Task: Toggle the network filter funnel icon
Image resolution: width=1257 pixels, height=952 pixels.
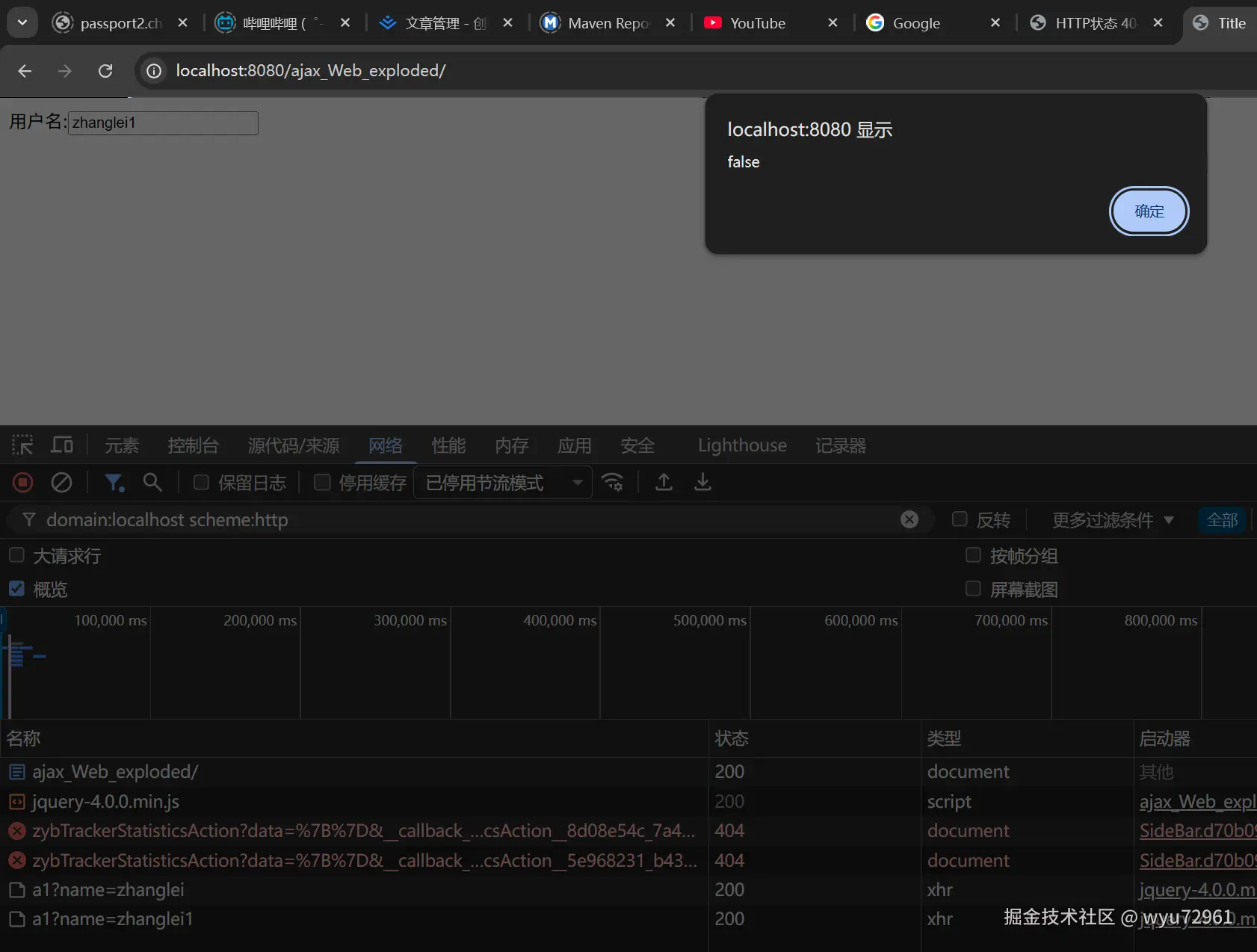Action: coord(114,483)
